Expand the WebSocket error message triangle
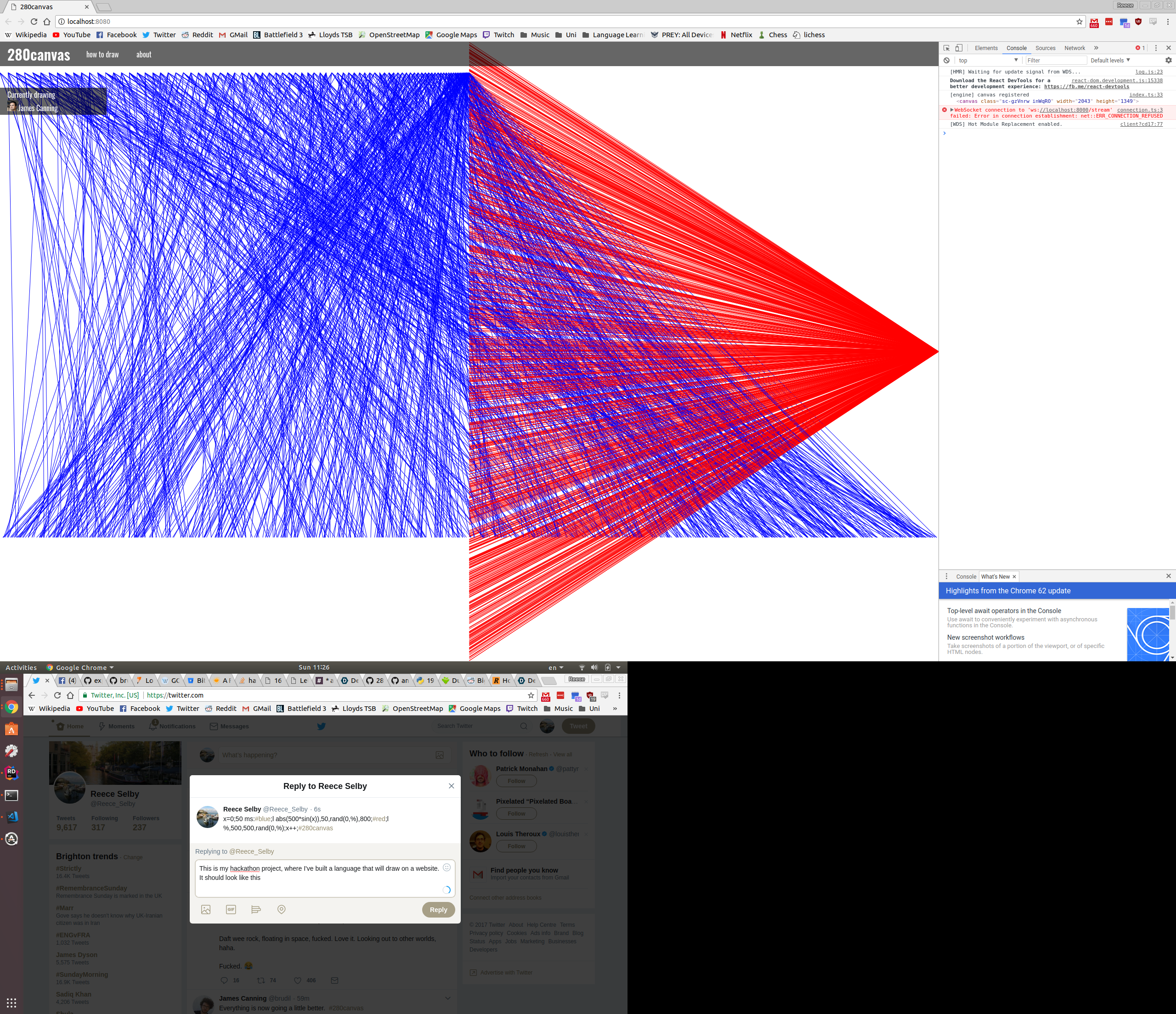This screenshot has height=1014, width=1176. (952, 109)
